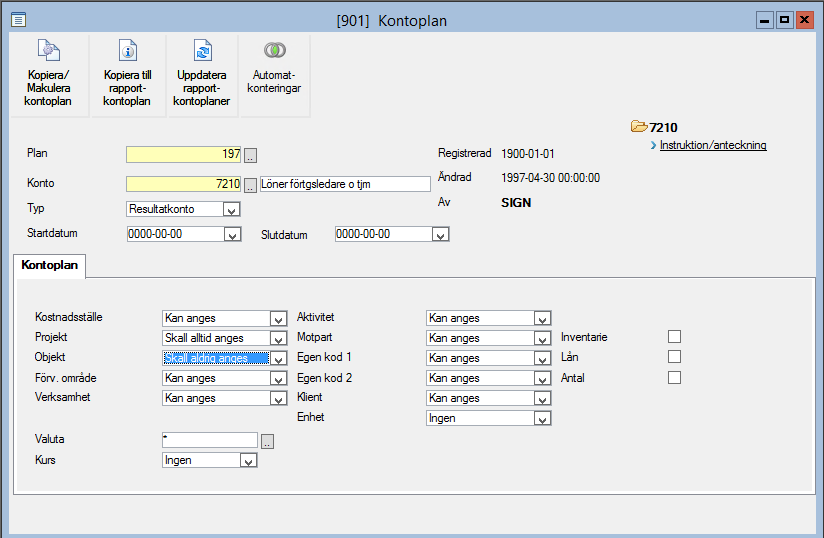Run Uppdatera rapportkontoplaner

tap(202, 75)
